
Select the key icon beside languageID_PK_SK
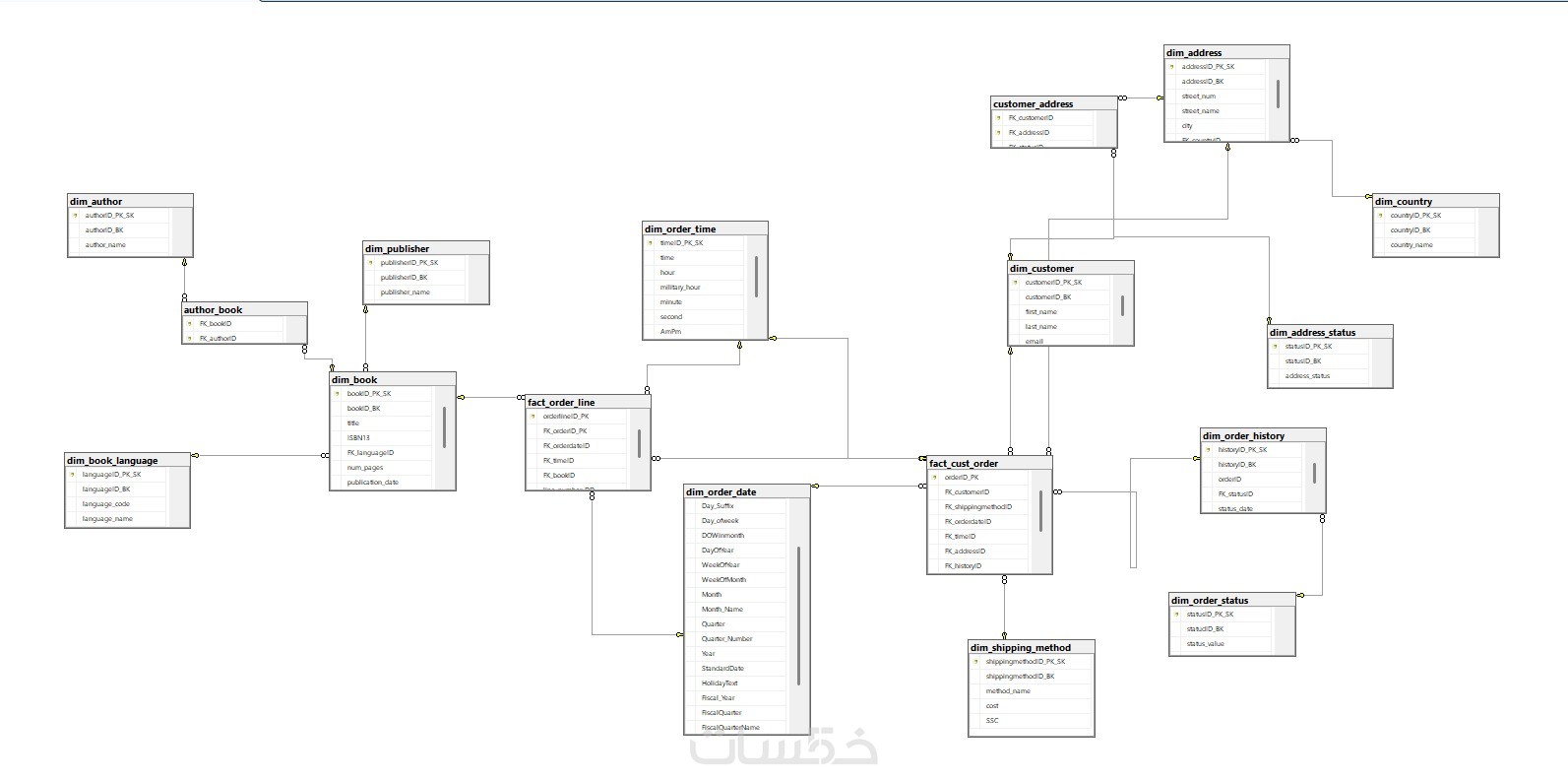(72, 475)
